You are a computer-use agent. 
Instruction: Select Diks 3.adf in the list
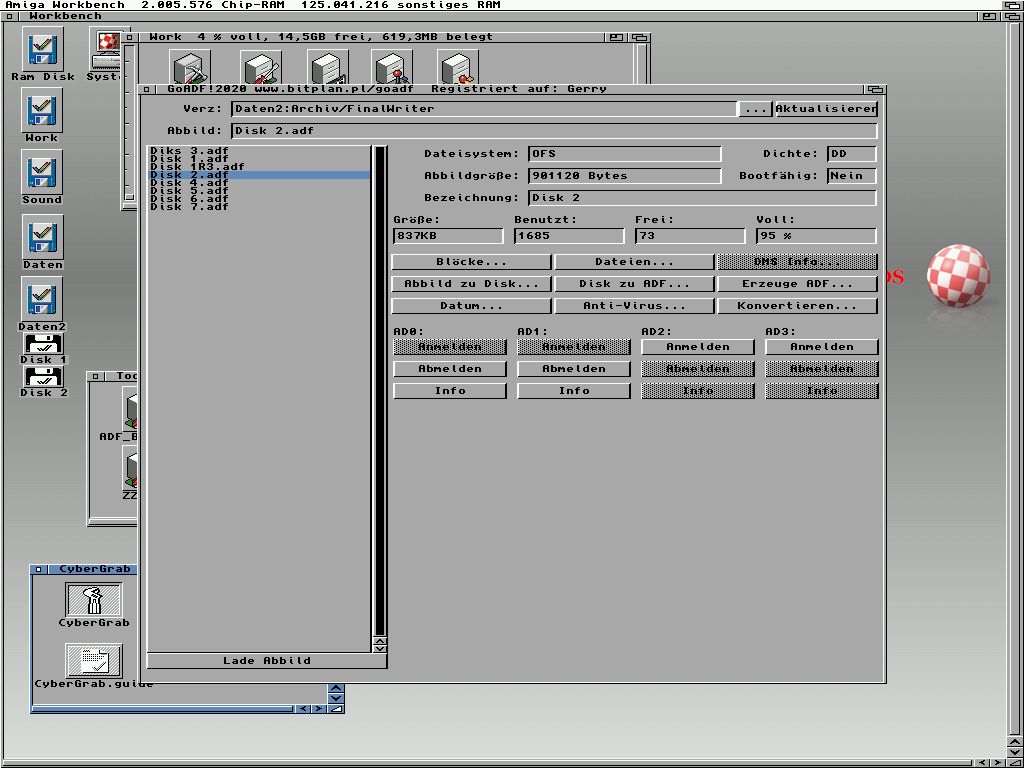click(259, 151)
